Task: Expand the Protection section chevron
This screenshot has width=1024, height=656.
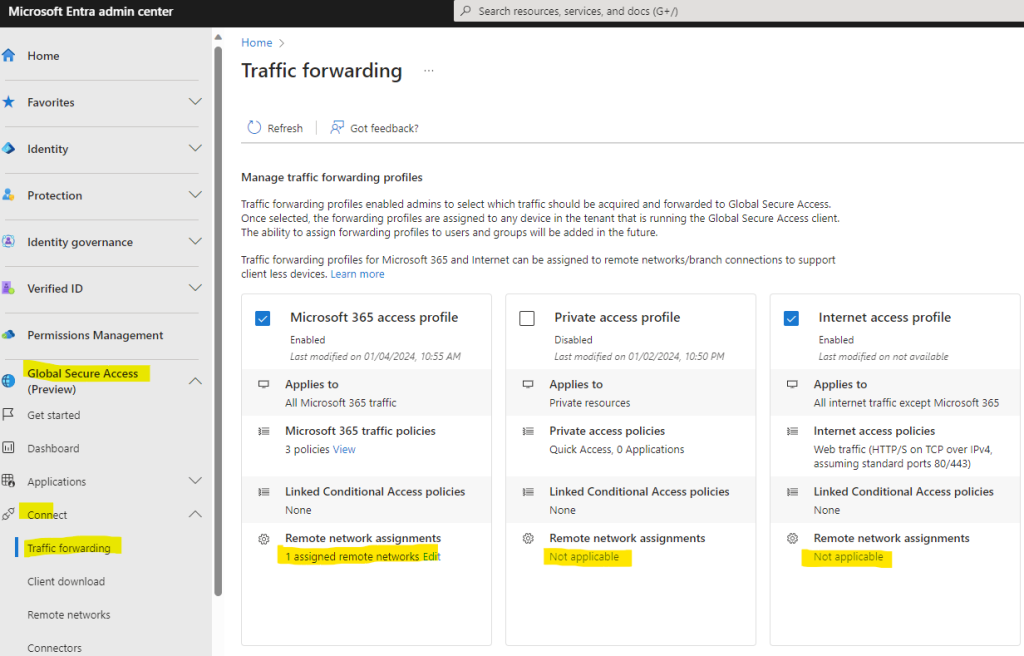Action: (x=195, y=195)
